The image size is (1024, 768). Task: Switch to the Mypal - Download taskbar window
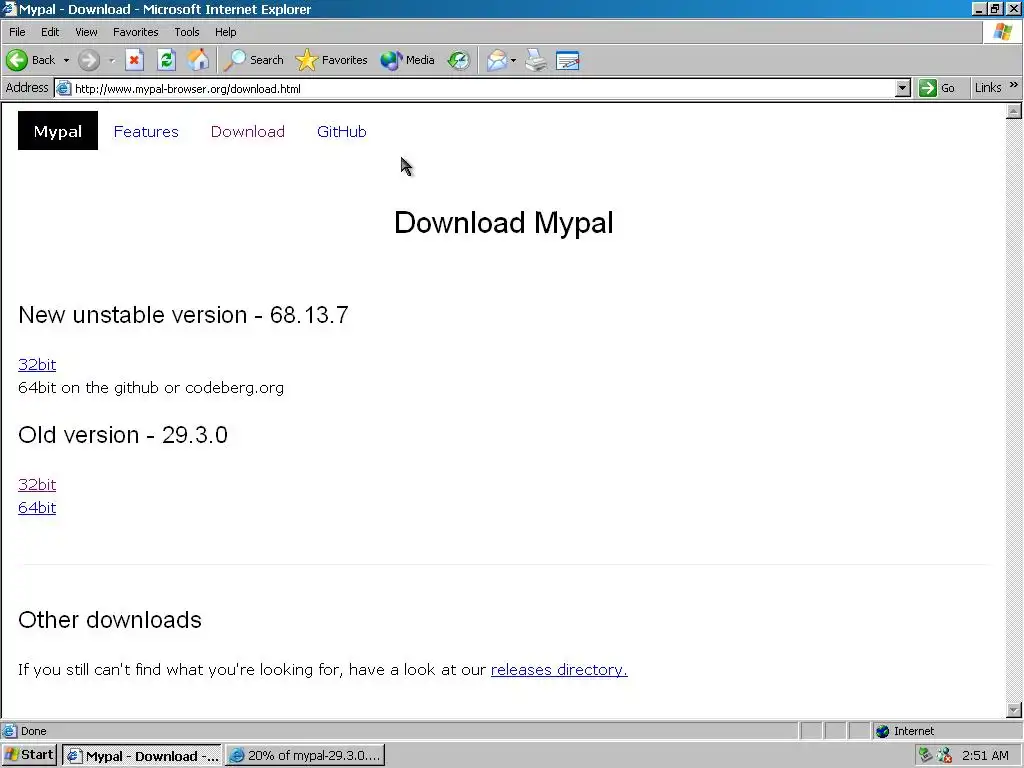[142, 756]
